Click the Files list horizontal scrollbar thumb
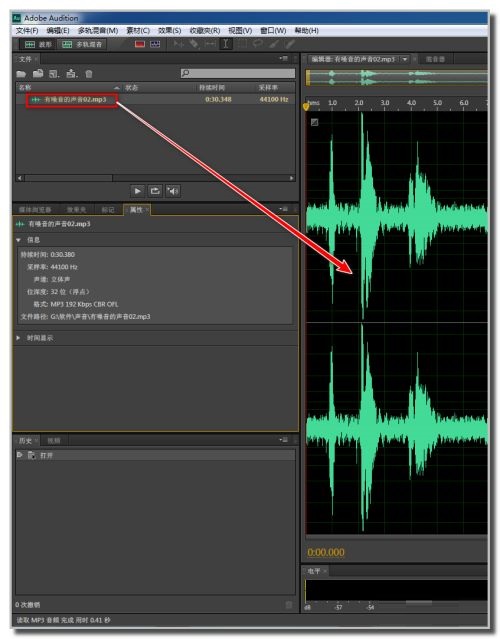 68,178
